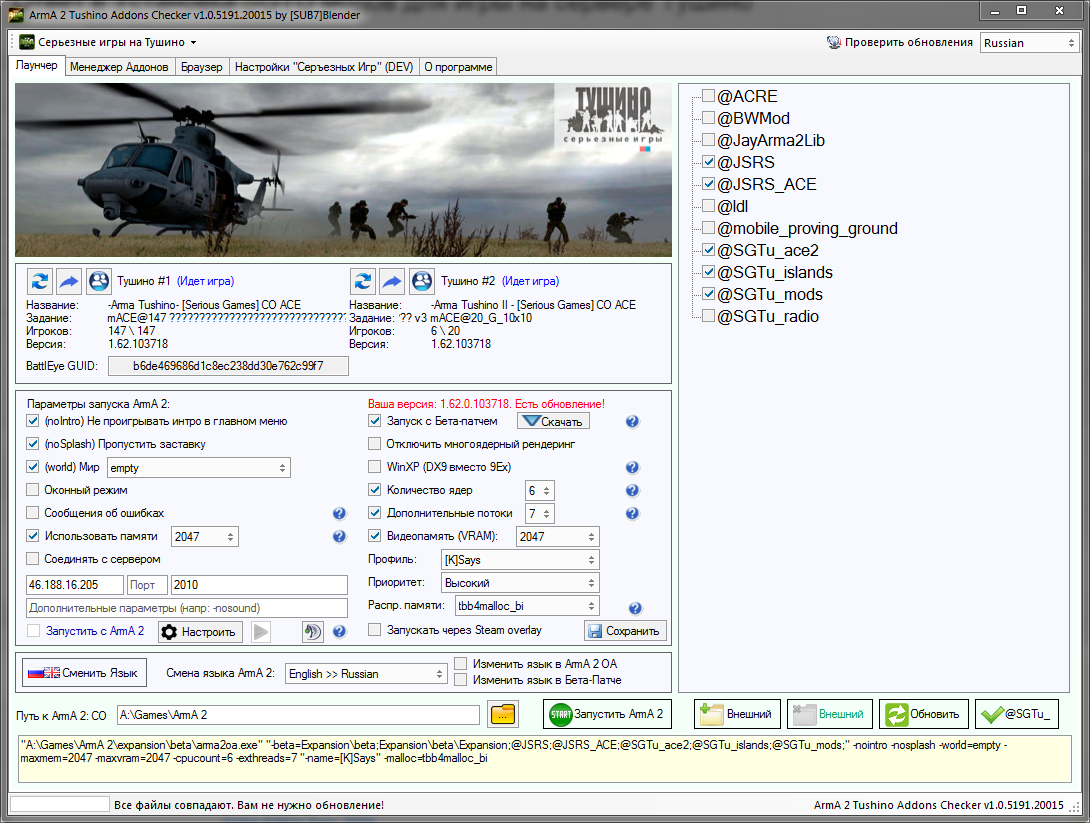Click into the server IP address field

[x=75, y=585]
